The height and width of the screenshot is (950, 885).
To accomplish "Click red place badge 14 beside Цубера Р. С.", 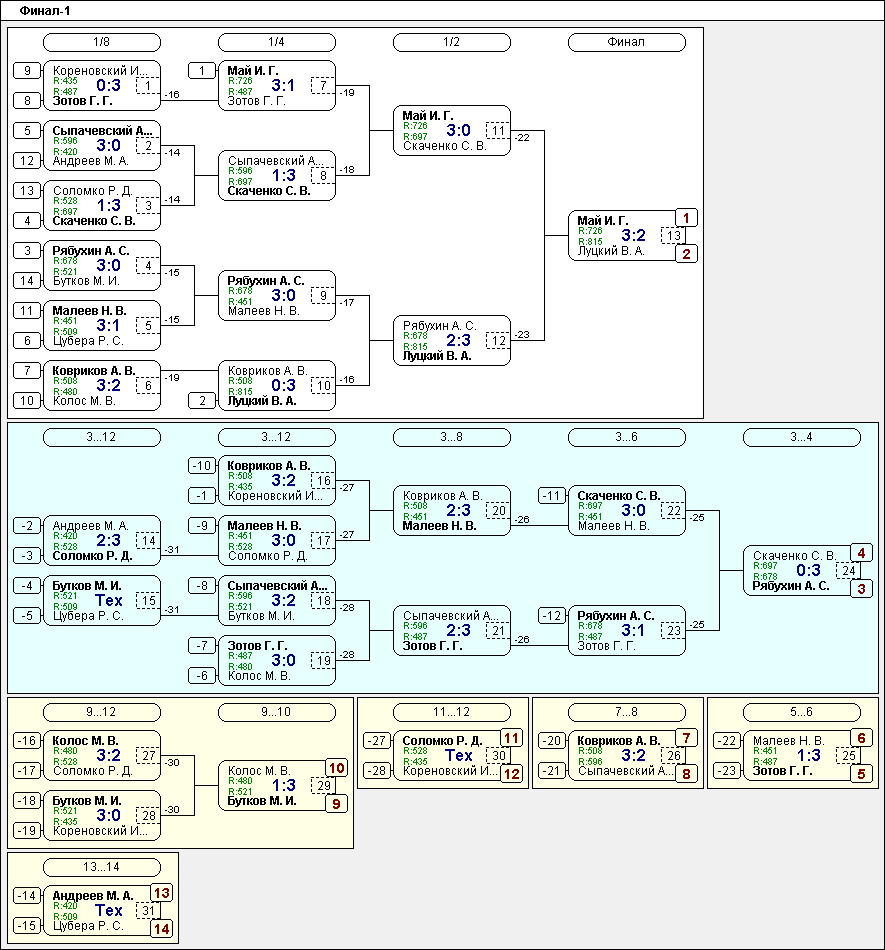I will [161, 929].
